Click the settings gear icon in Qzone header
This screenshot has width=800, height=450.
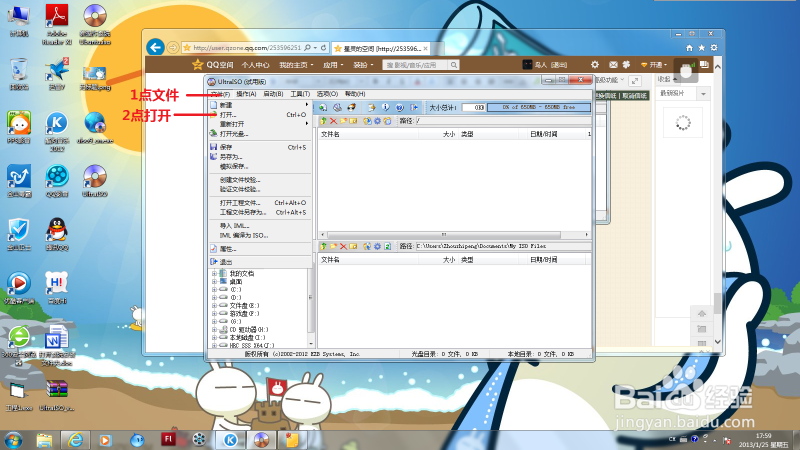(x=595, y=65)
